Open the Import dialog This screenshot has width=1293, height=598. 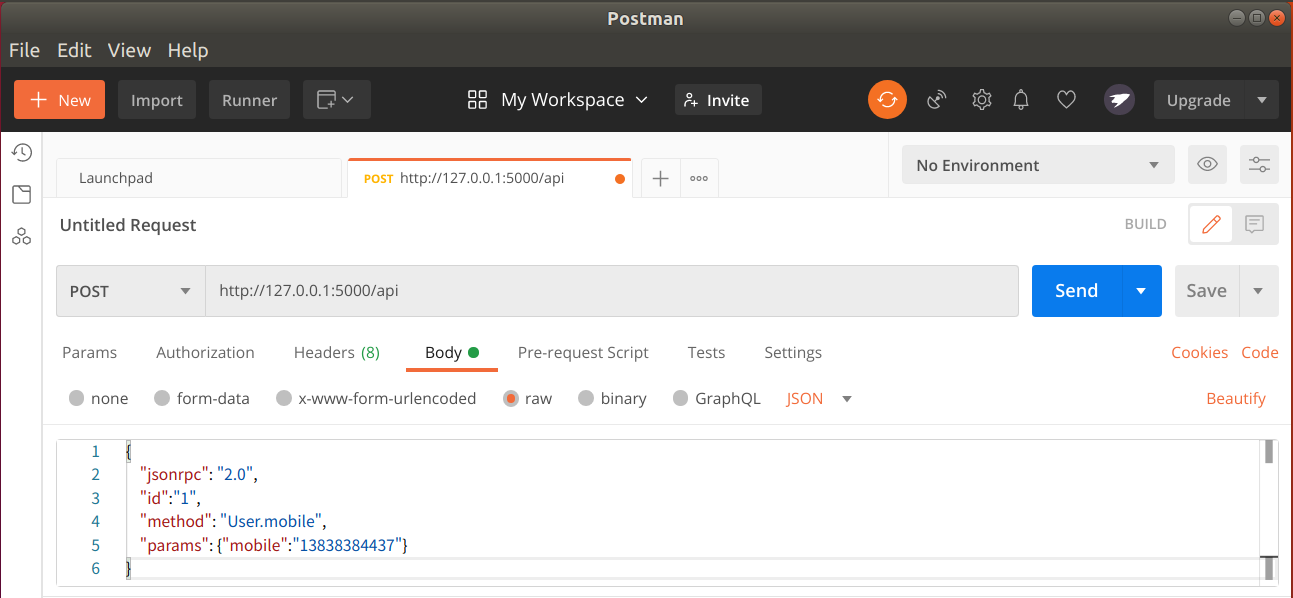[x=157, y=100]
